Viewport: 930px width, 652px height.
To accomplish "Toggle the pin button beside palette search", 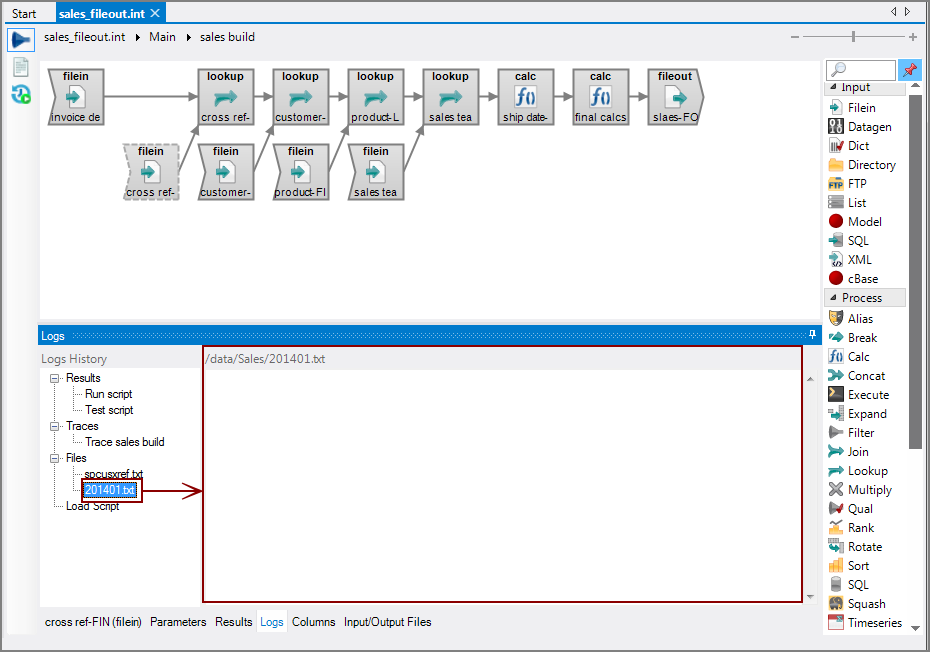I will [909, 70].
